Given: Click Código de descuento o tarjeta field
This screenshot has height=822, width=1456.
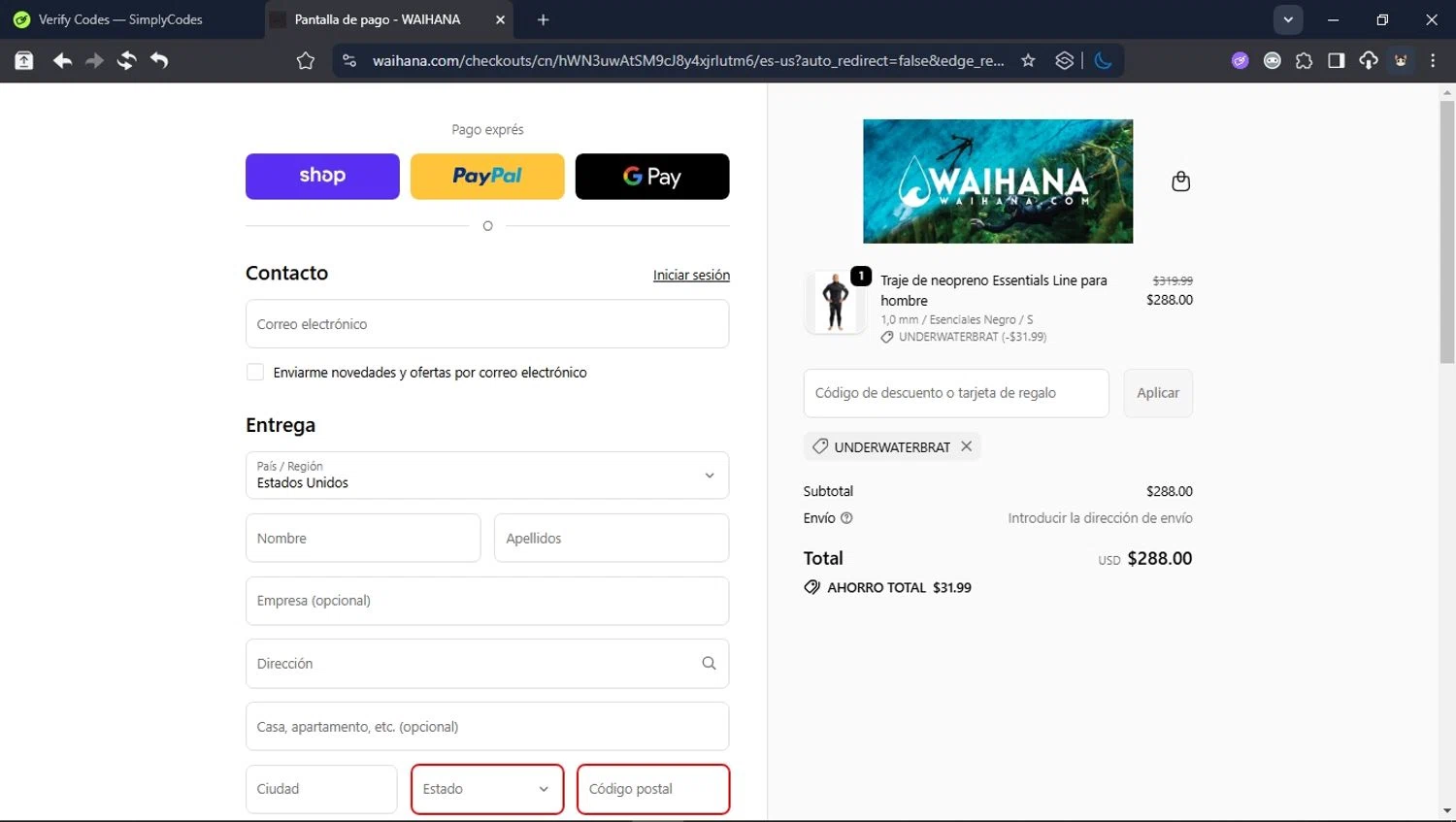Looking at the screenshot, I should tap(956, 393).
